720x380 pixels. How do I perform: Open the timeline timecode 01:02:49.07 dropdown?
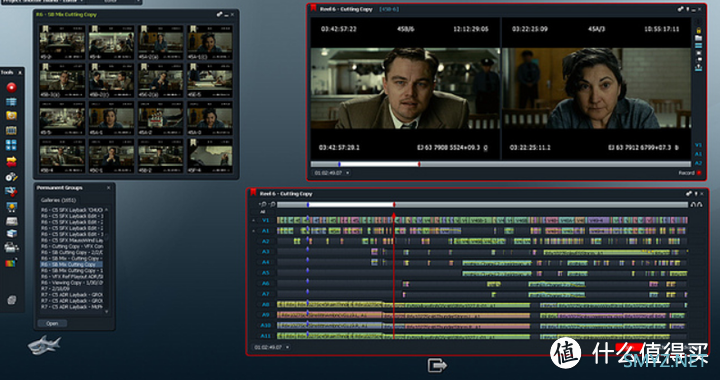coord(287,347)
